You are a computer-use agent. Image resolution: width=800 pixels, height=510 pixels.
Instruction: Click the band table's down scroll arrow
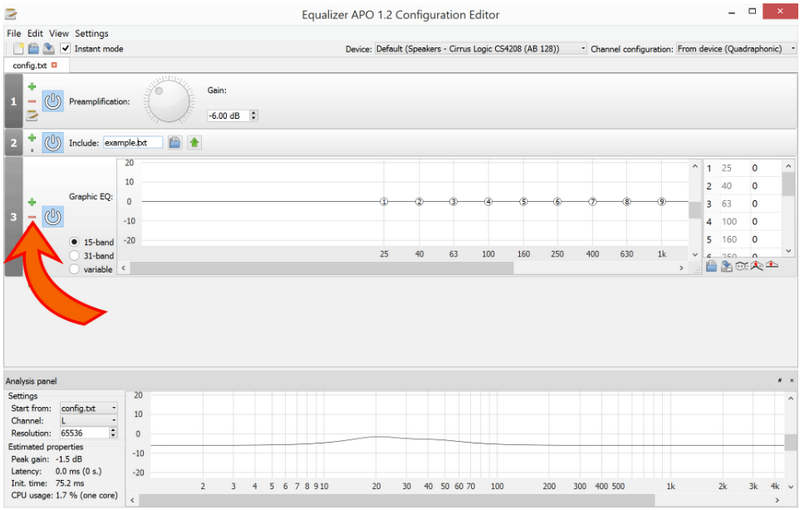point(789,251)
